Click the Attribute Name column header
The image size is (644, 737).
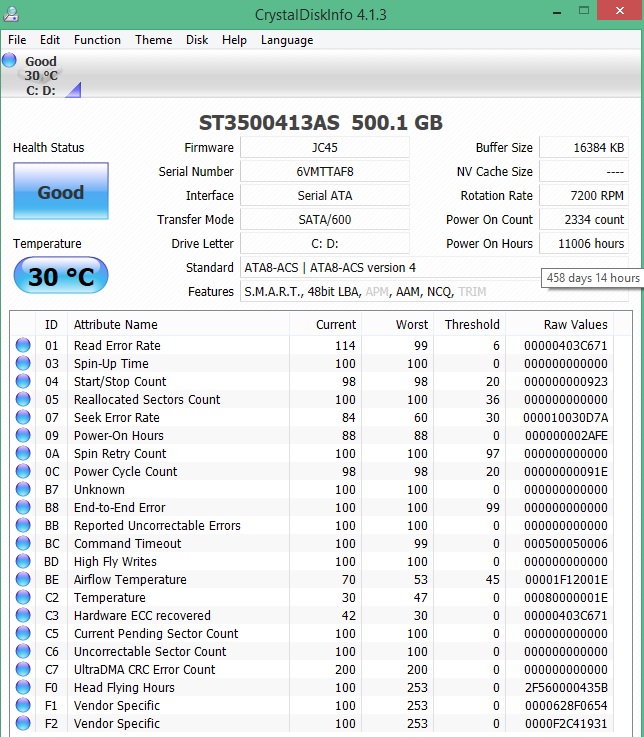tap(178, 324)
